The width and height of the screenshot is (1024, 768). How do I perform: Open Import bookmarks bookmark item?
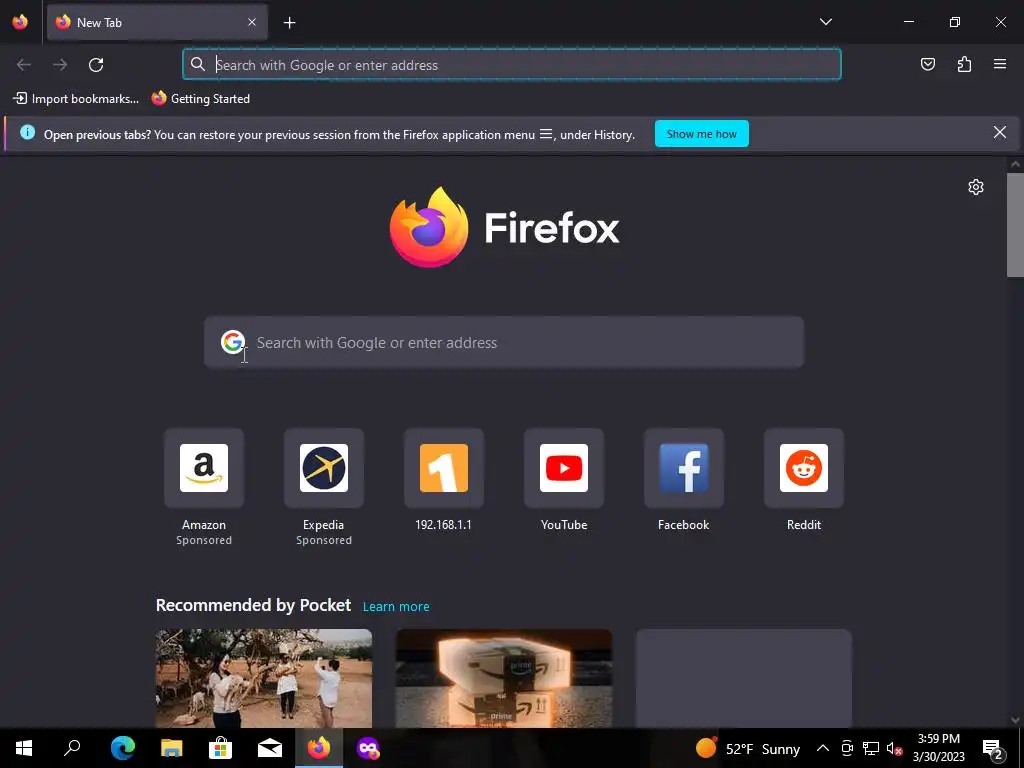(x=76, y=99)
